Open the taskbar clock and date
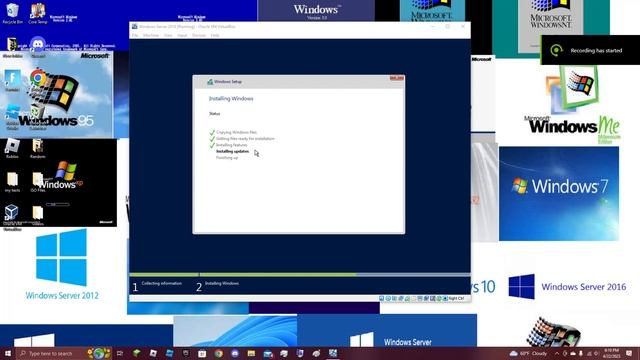Image resolution: width=640 pixels, height=360 pixels. pyautogui.click(x=611, y=353)
